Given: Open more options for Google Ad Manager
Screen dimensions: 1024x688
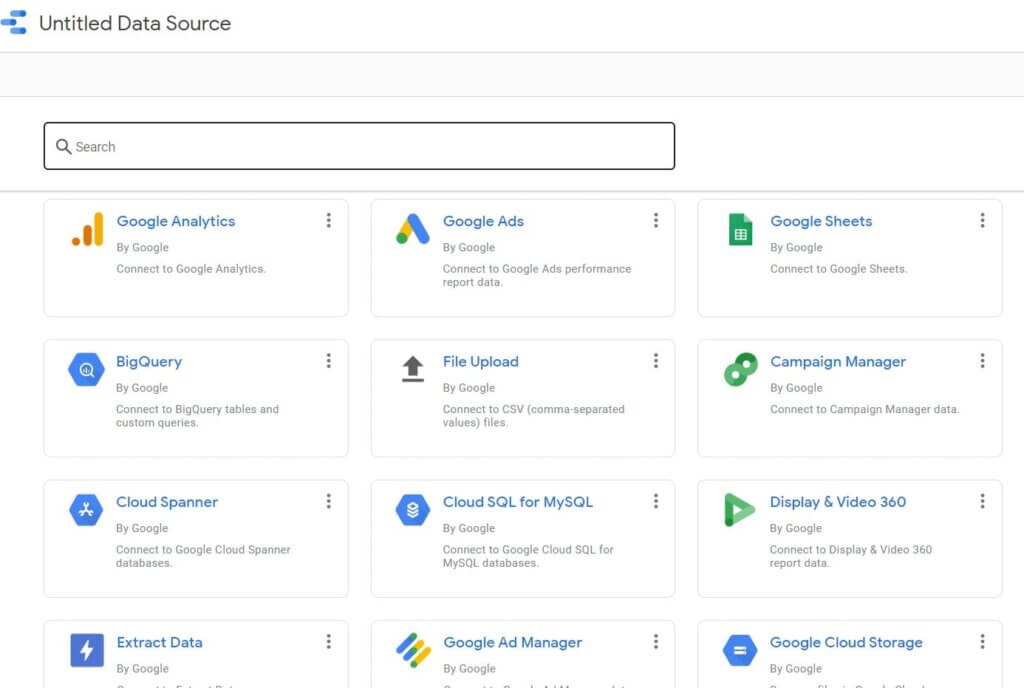Looking at the screenshot, I should [x=656, y=642].
